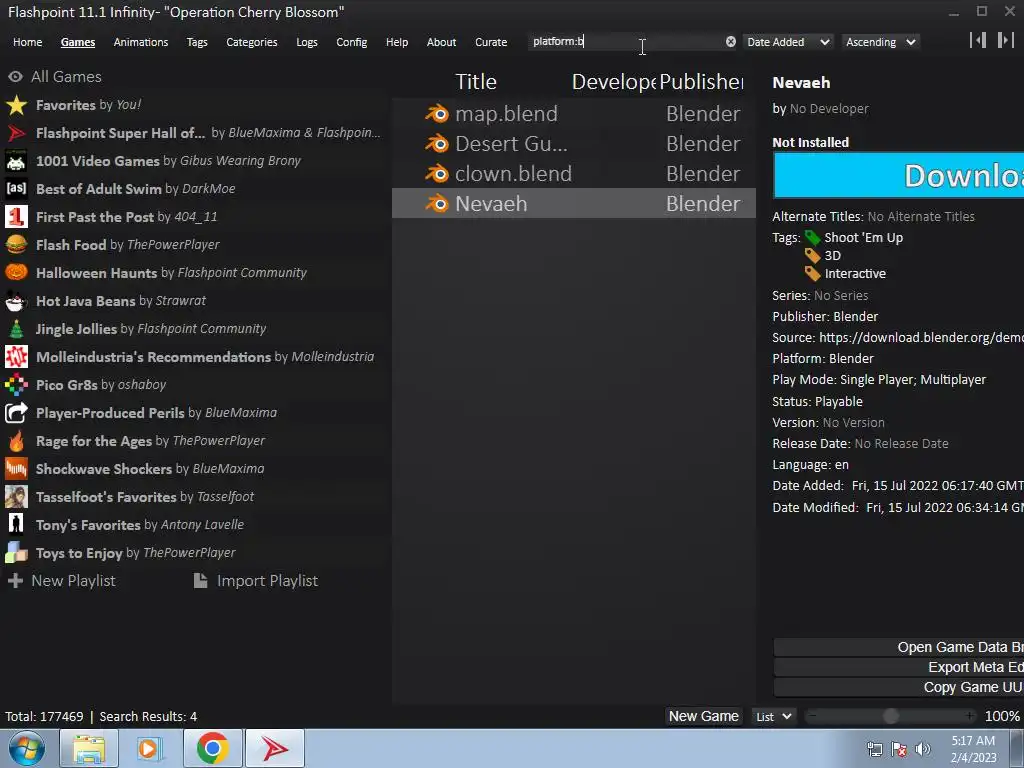Click the orange 3D tag icon
This screenshot has width=1024, height=768.
812,255
